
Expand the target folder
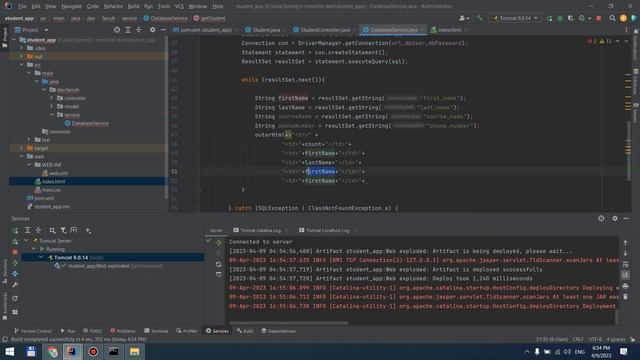[22, 148]
